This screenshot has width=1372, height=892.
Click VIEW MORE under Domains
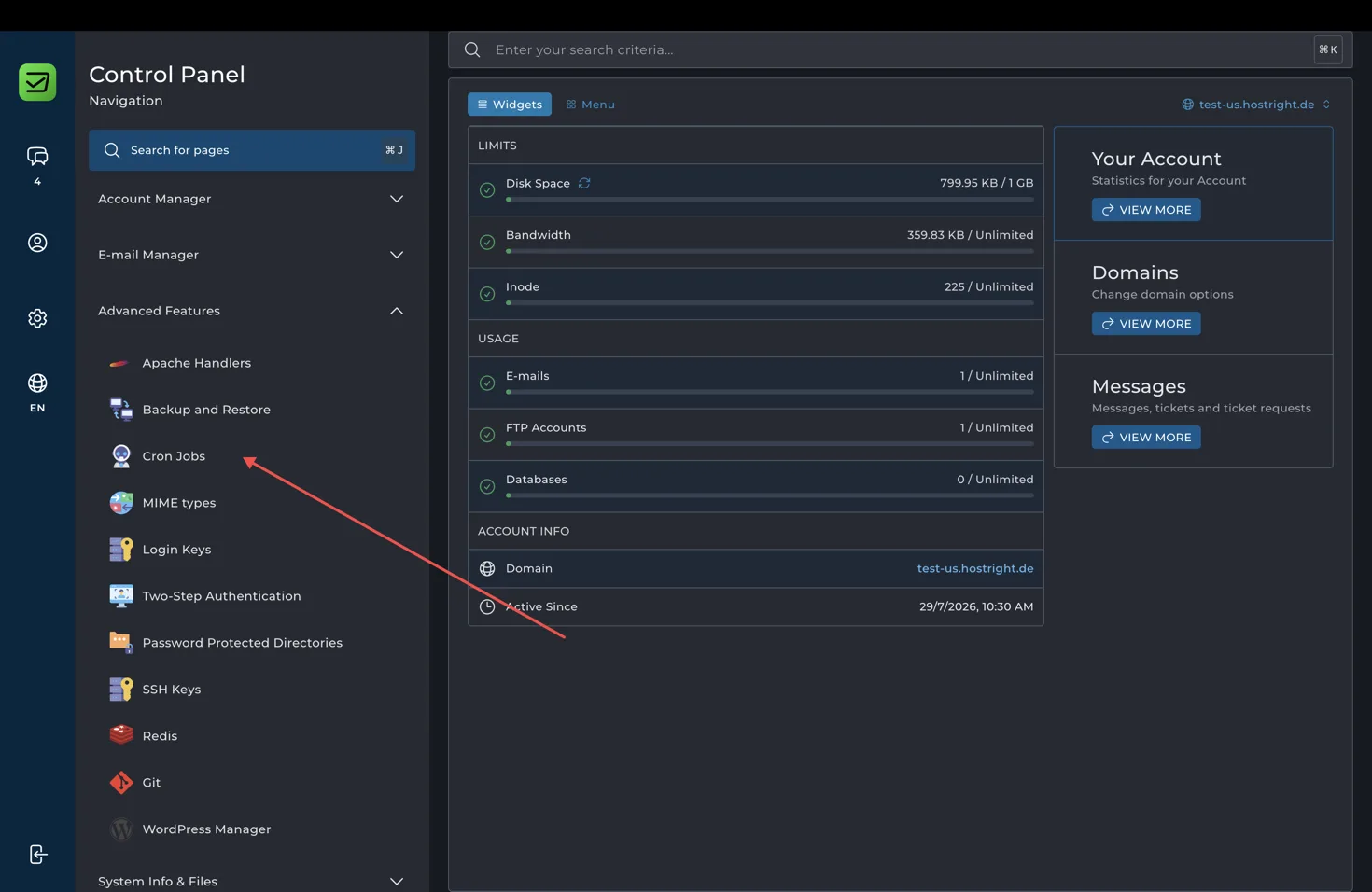[x=1146, y=324]
